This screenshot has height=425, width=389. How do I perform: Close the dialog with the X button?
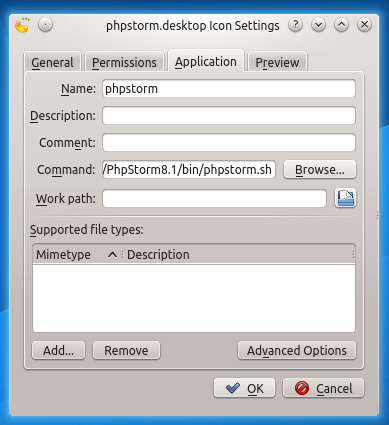[x=364, y=25]
